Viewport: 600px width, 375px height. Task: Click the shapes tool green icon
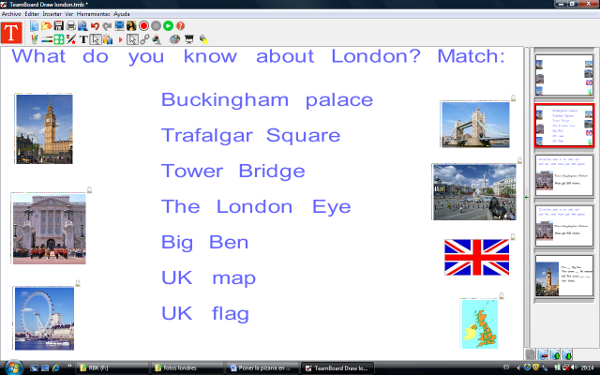point(59,39)
